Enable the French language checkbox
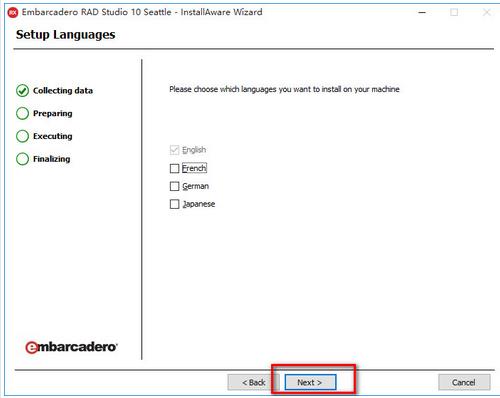Image resolution: width=500 pixels, height=398 pixels. click(174, 168)
